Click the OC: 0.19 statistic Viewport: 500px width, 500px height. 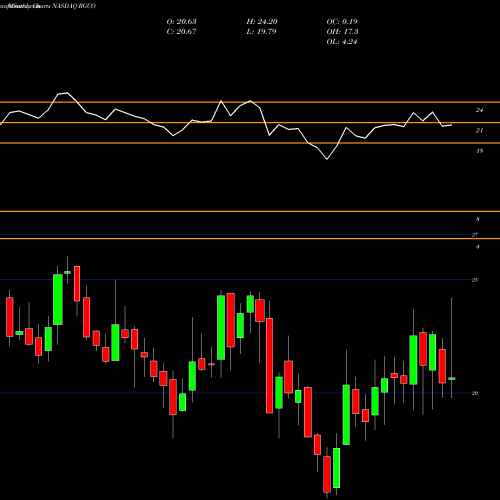click(342, 22)
